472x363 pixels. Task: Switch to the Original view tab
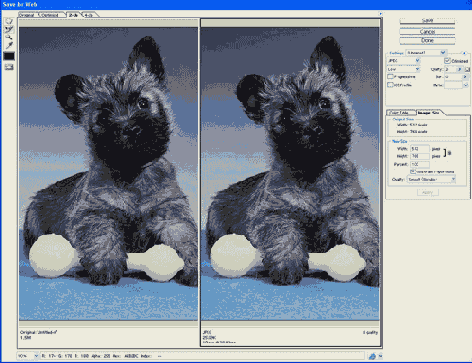tap(27, 15)
